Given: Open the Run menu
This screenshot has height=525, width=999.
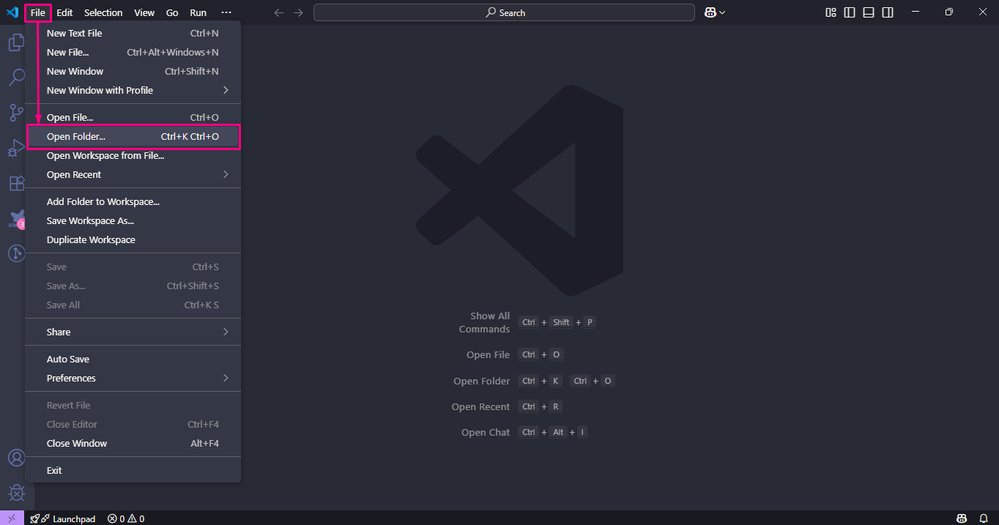Looking at the screenshot, I should [x=198, y=13].
